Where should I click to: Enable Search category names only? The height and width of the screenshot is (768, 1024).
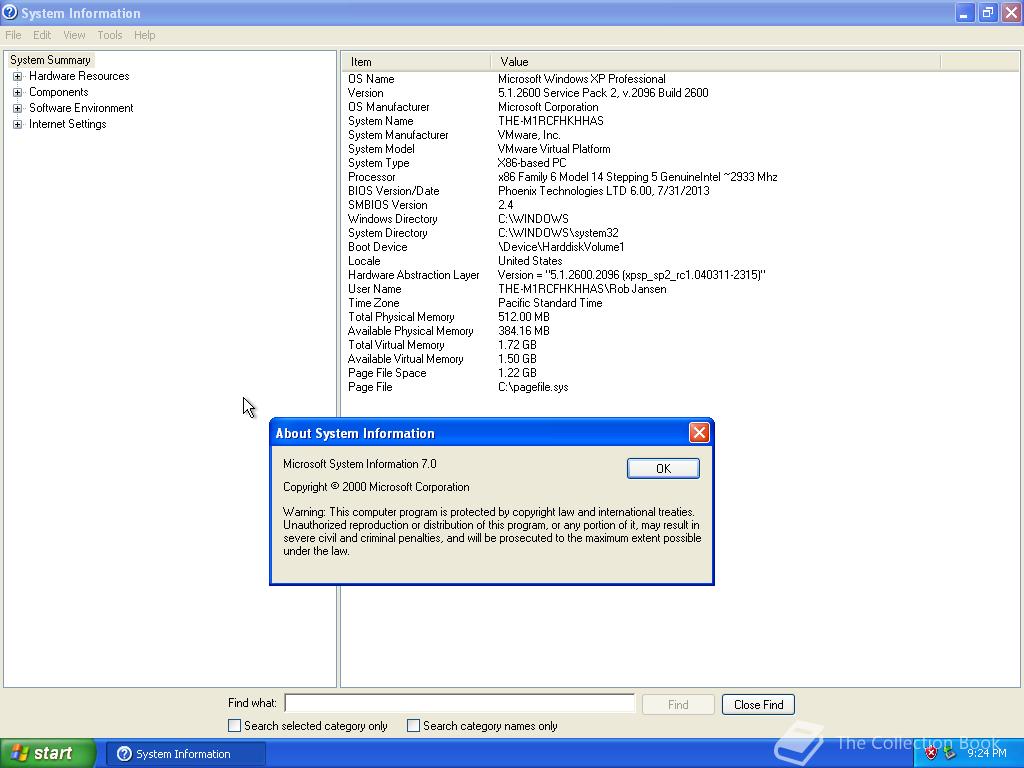click(413, 726)
